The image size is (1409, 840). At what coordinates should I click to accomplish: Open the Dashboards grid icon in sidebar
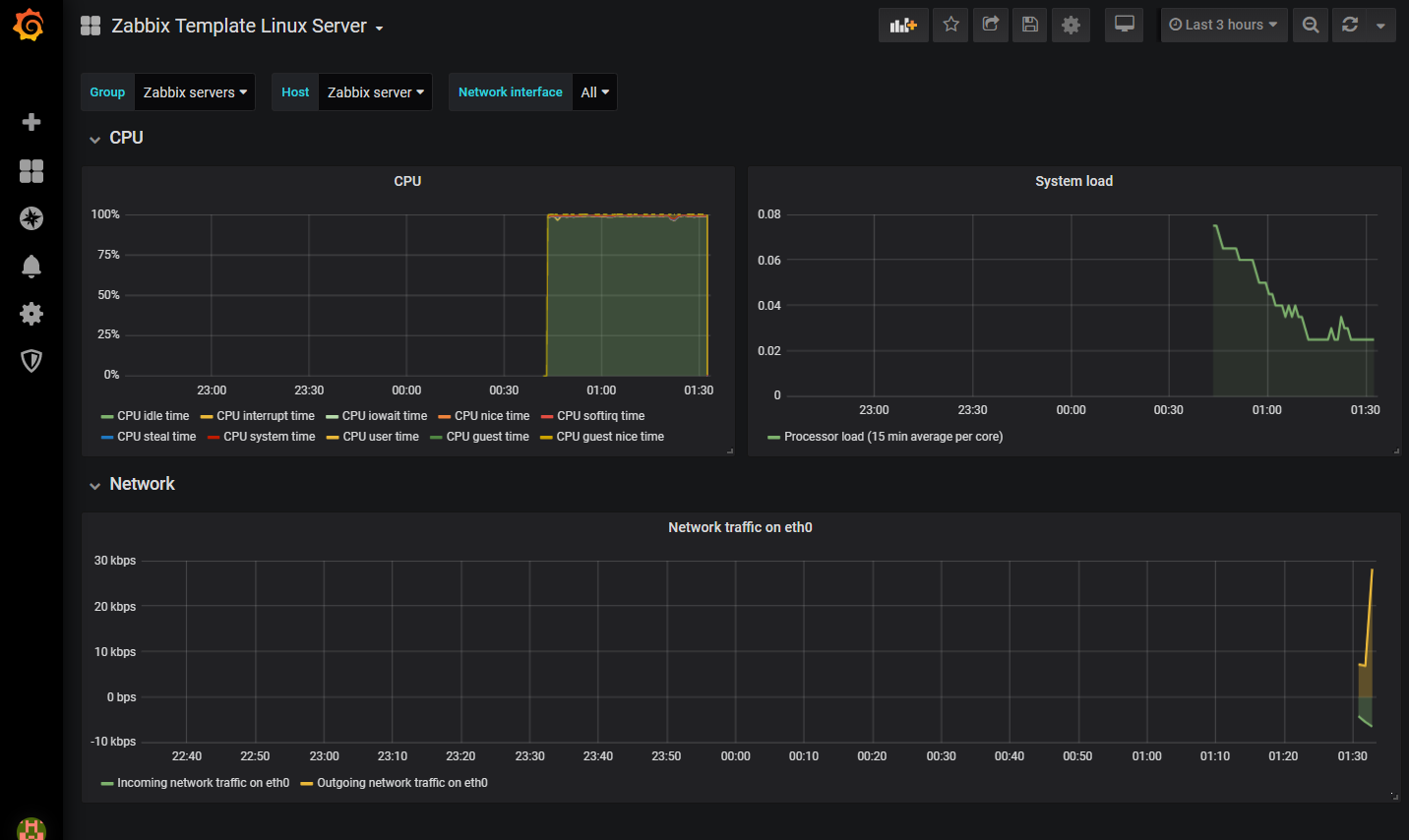[31, 171]
